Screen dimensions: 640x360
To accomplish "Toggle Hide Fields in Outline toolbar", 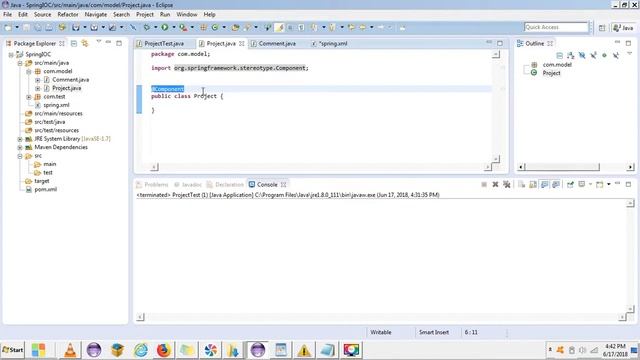I will pyautogui.click(x=582, y=55).
